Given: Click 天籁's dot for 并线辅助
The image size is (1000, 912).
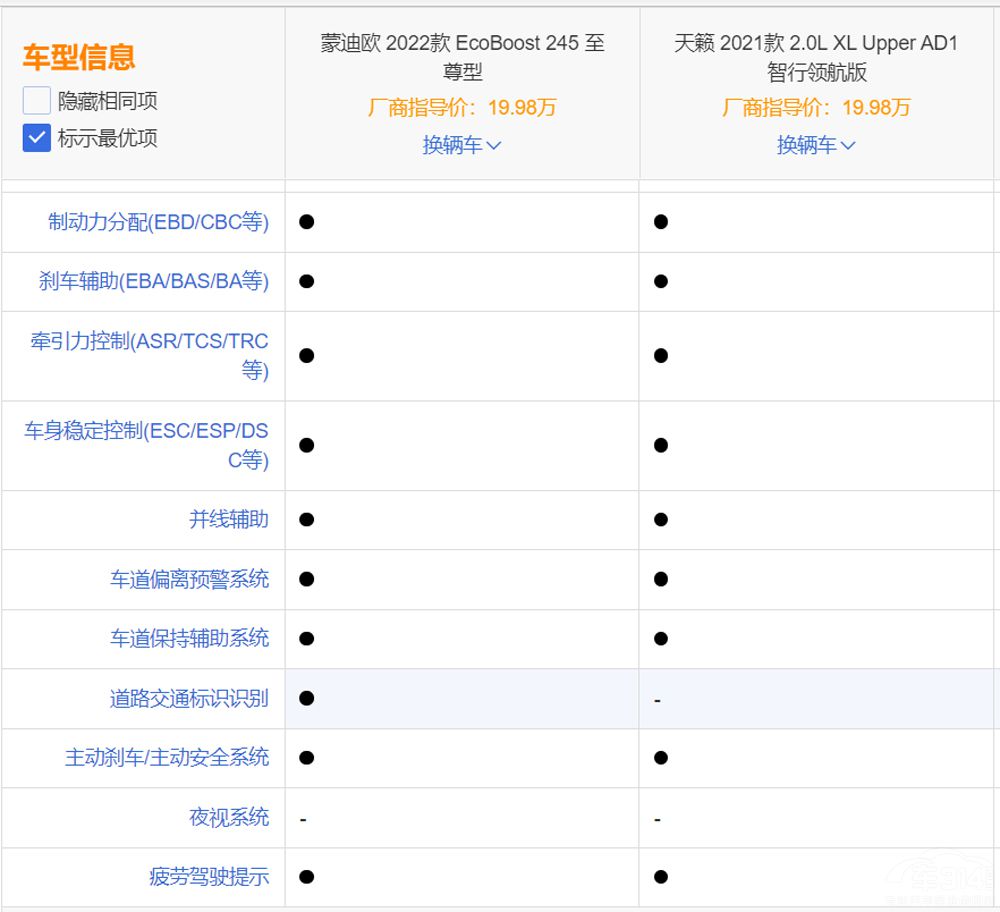Looking at the screenshot, I should coord(661,519).
